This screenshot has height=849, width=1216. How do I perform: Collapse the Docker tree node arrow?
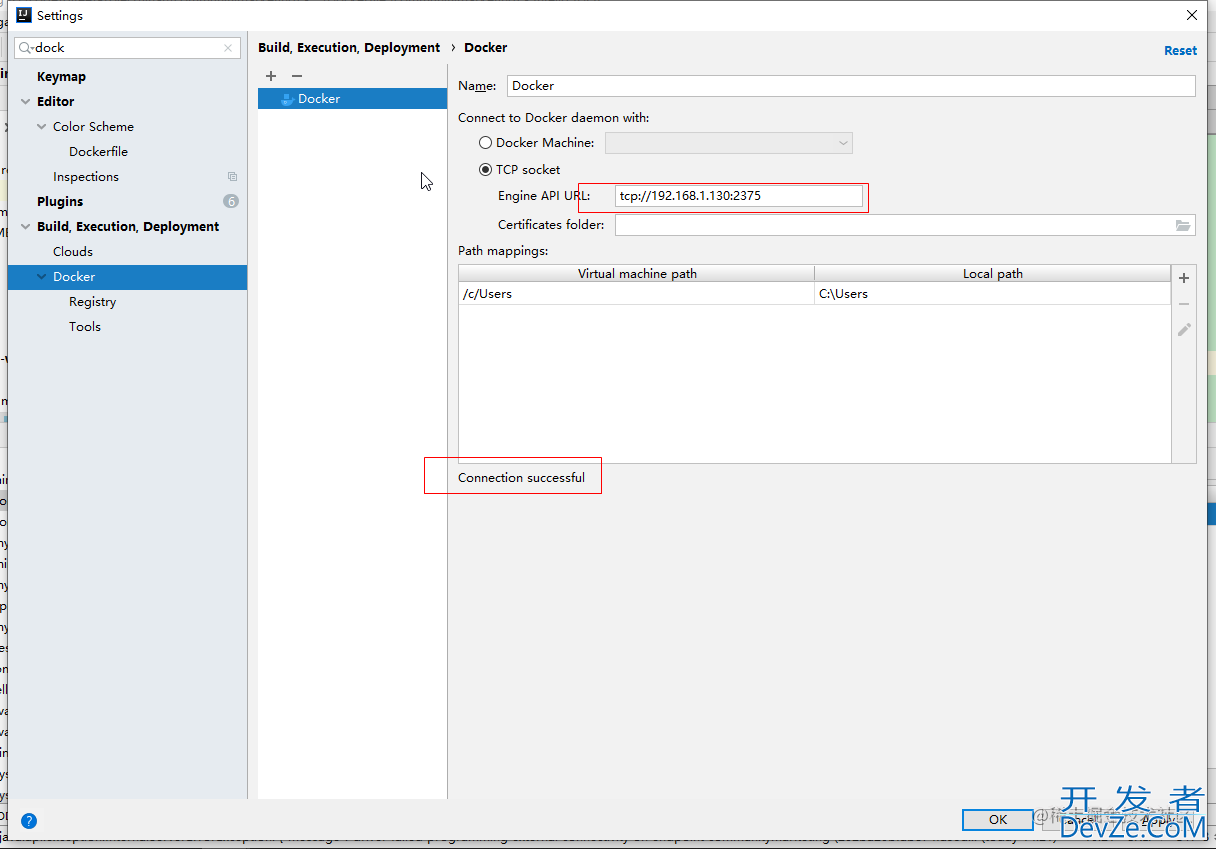[x=42, y=277]
